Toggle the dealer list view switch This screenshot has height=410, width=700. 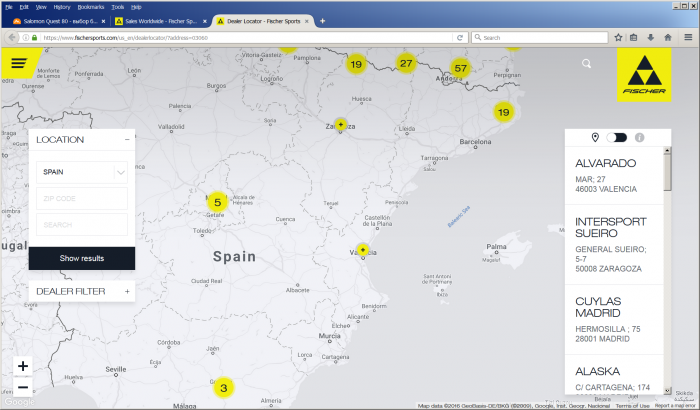click(x=617, y=138)
